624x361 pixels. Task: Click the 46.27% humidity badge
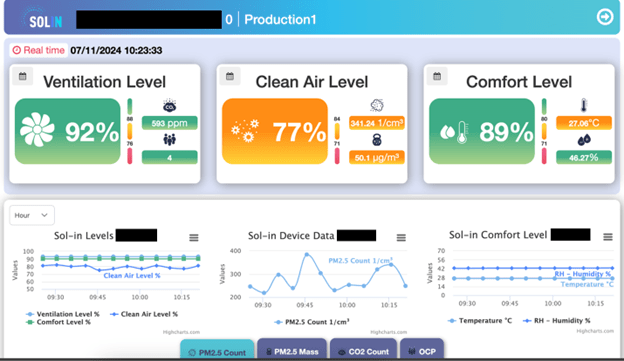pos(584,157)
